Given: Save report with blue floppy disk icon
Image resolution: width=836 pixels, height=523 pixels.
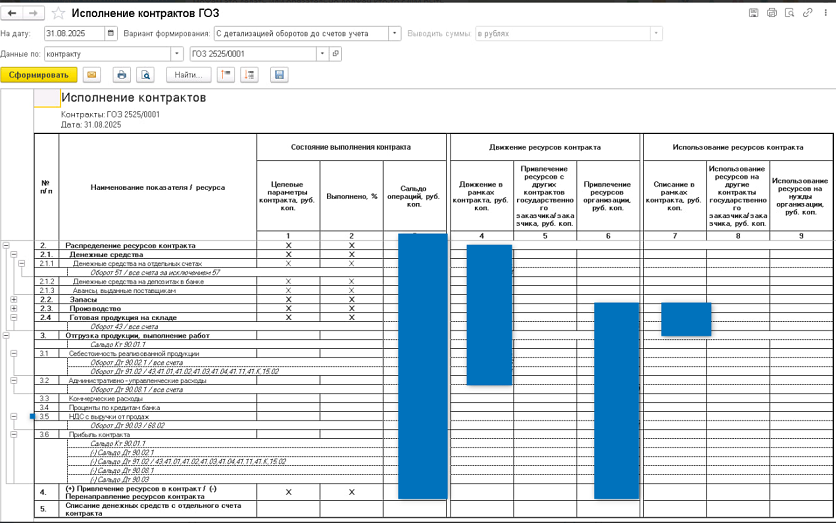Looking at the screenshot, I should coord(279,74).
